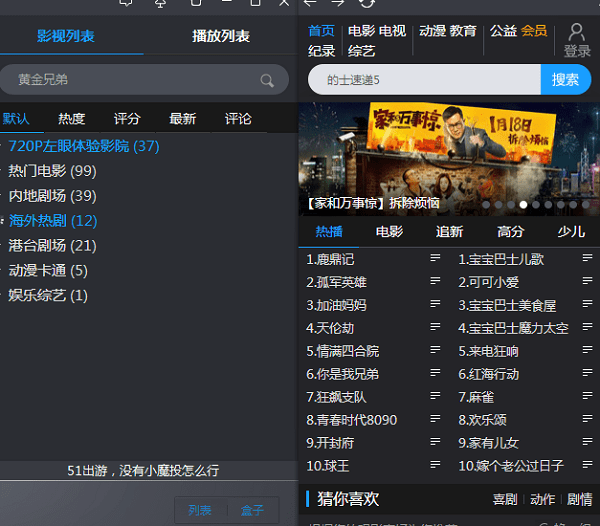This screenshot has width=600, height=526.
Task: Switch to the 影视列表 tab
Action: click(x=66, y=36)
